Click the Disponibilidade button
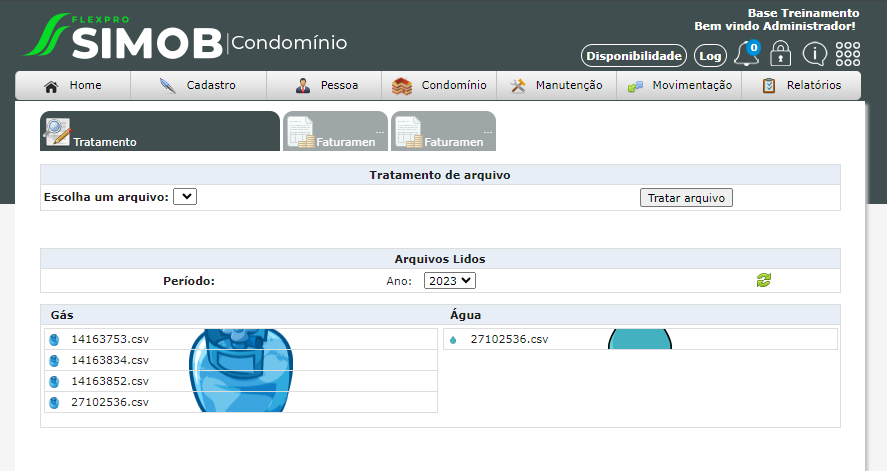Screen dimensions: 887x471 click(634, 56)
